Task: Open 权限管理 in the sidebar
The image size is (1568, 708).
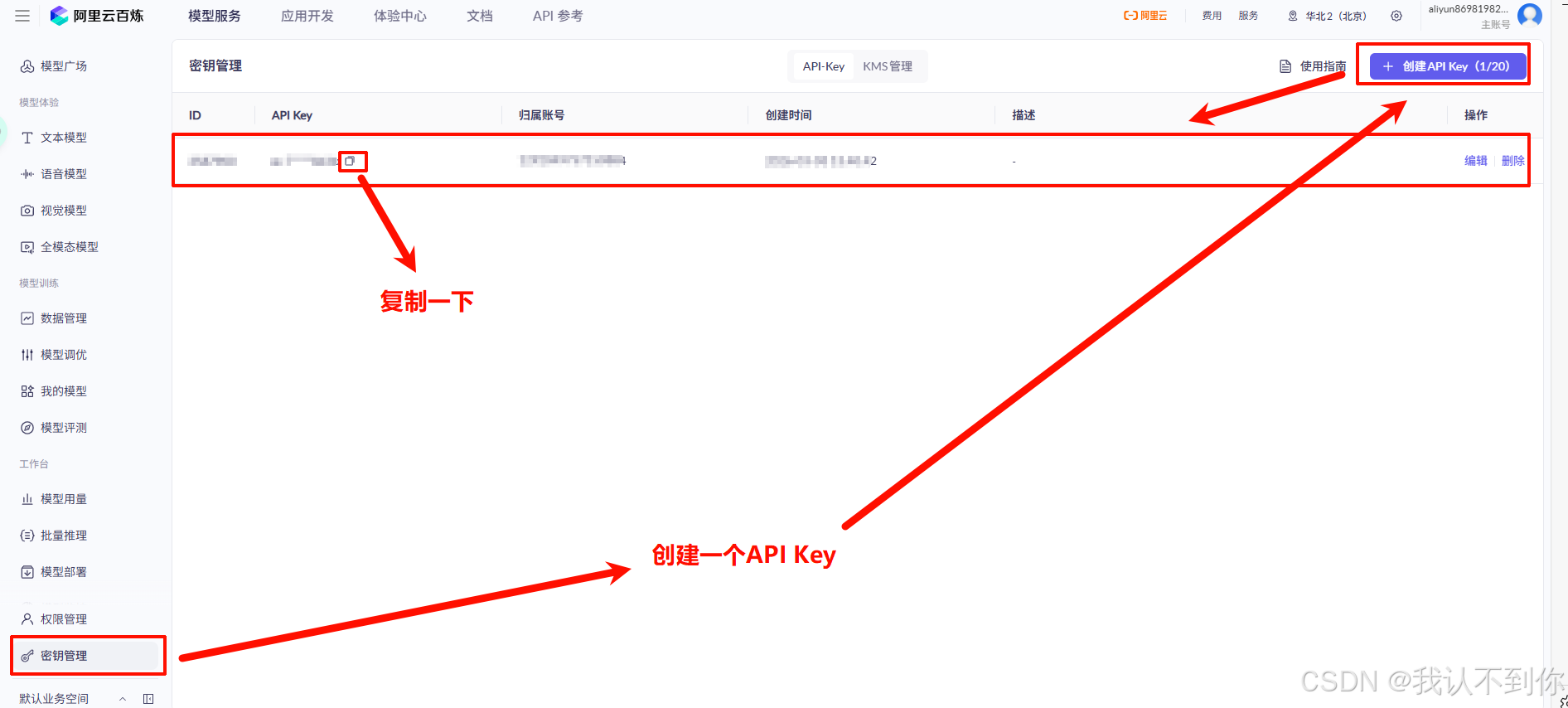Action: 54,619
